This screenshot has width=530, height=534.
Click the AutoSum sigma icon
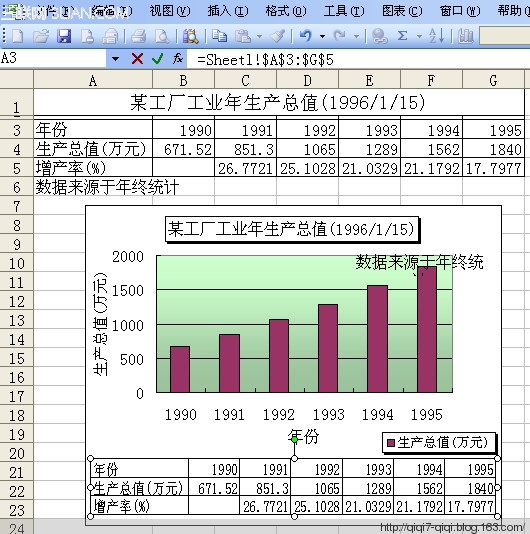(x=403, y=36)
